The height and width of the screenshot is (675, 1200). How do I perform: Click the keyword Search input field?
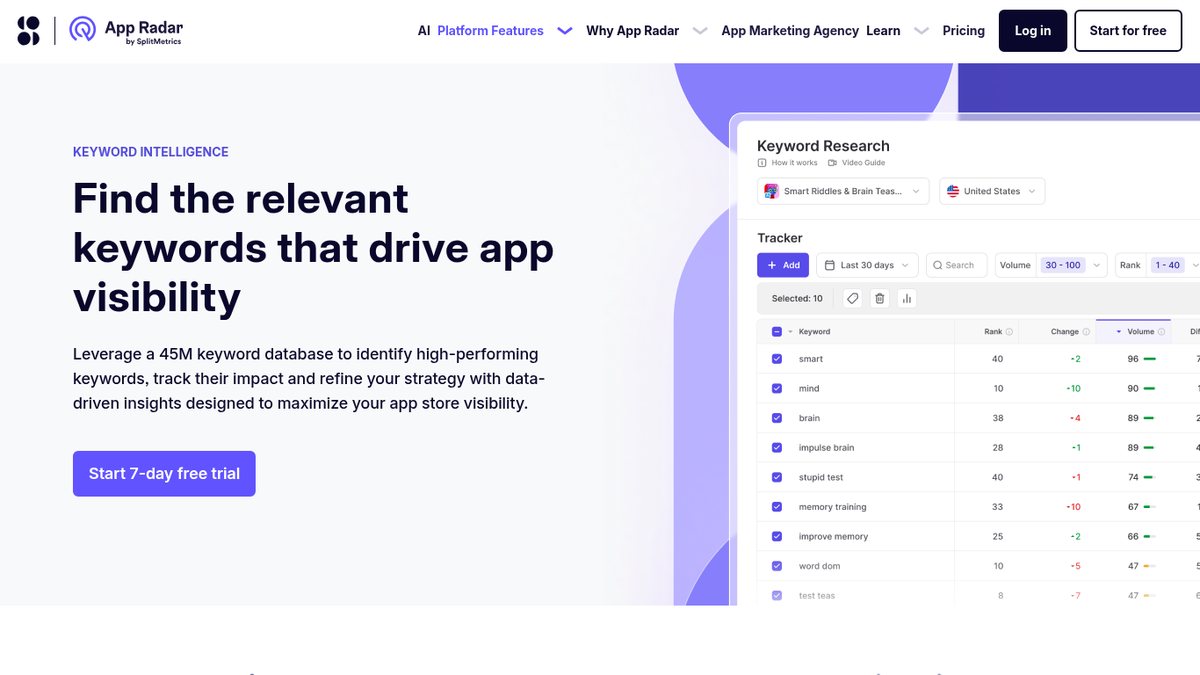957,265
